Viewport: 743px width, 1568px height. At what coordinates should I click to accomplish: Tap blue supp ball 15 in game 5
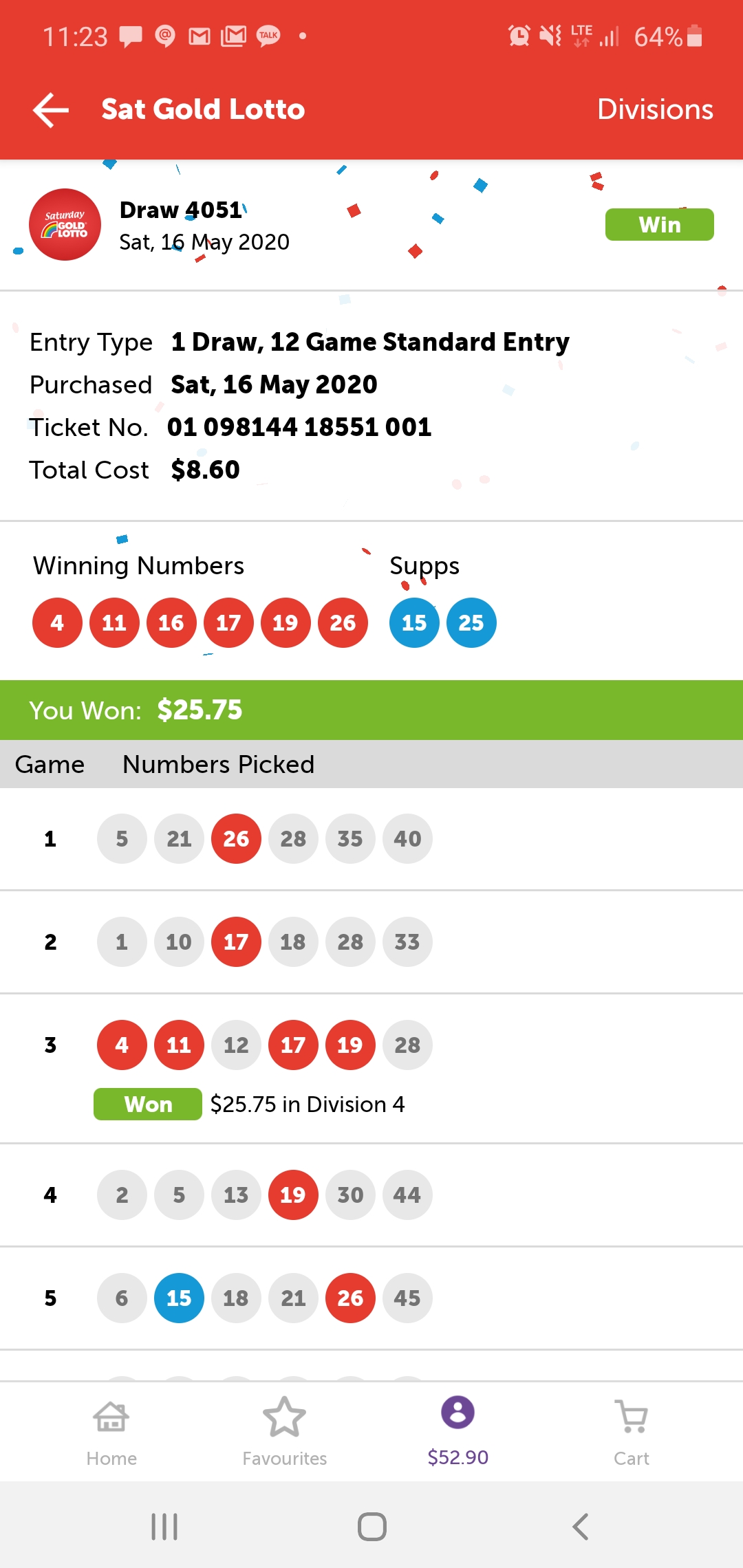click(x=179, y=1298)
